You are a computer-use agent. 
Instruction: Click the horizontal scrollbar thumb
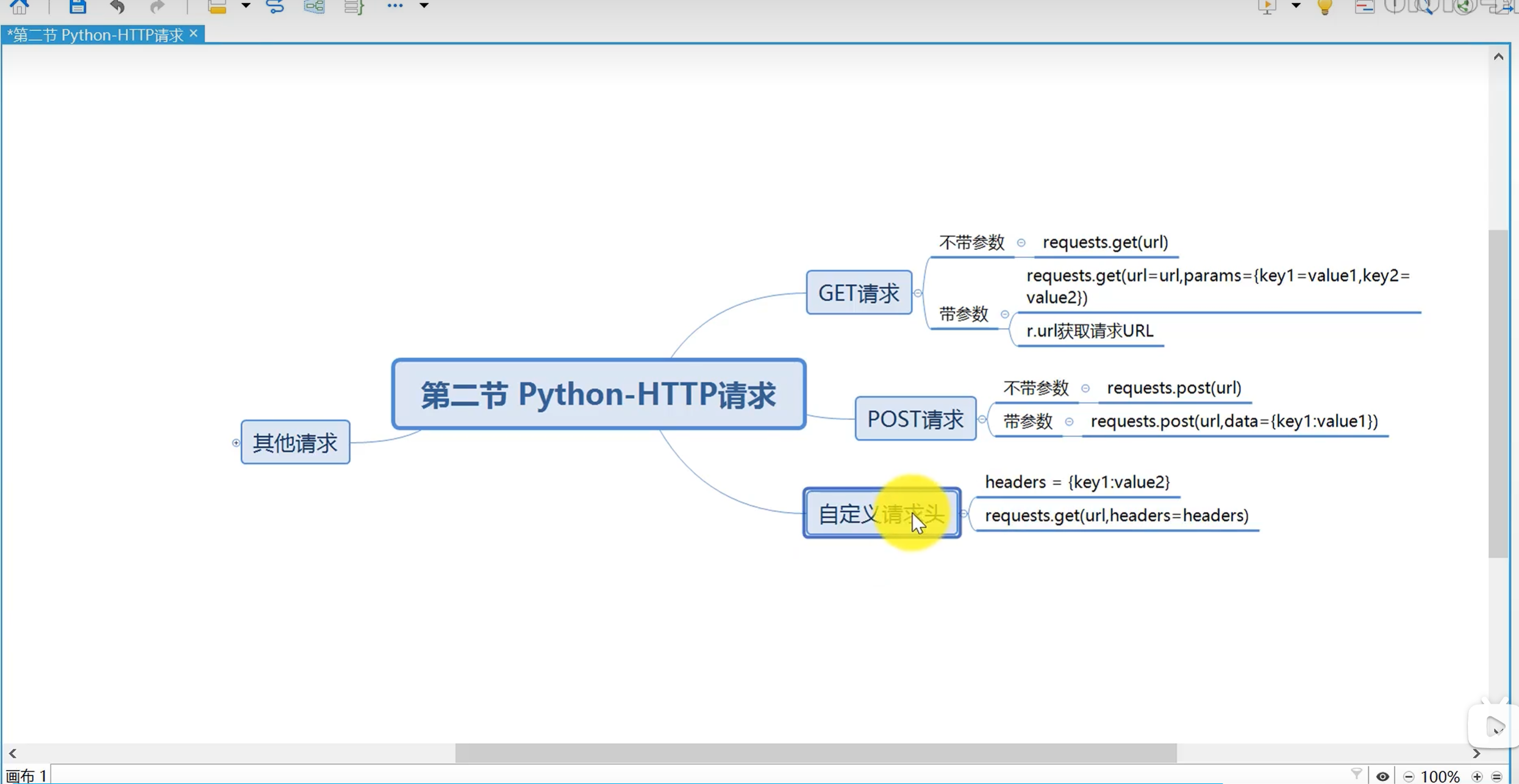815,753
